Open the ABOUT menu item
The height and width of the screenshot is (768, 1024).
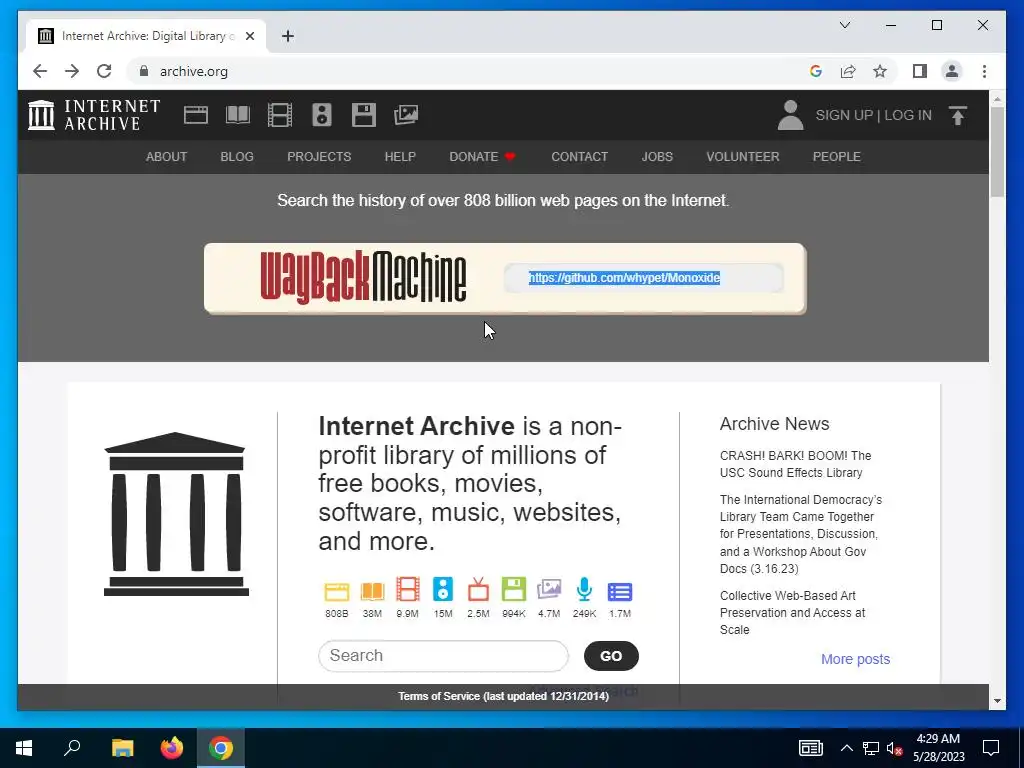click(166, 157)
